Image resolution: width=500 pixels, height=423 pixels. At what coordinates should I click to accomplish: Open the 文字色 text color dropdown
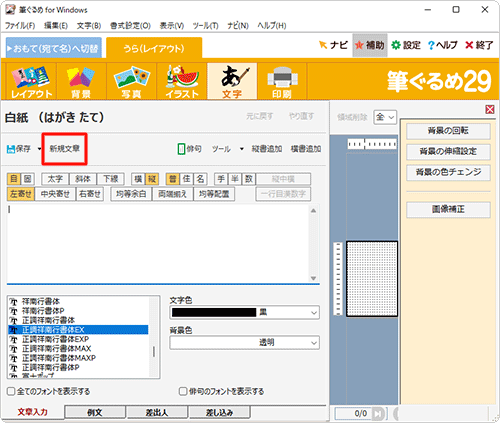244,312
